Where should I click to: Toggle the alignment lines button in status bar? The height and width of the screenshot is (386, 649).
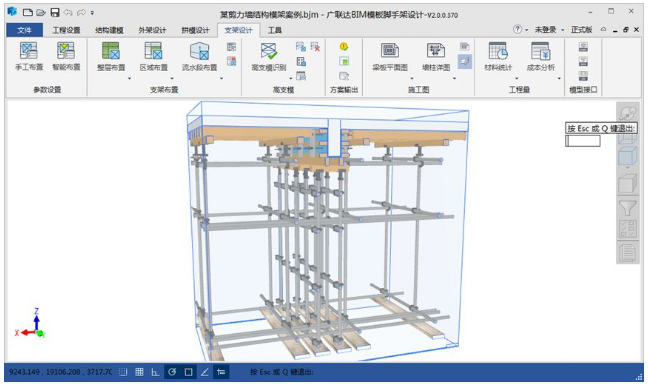221,372
